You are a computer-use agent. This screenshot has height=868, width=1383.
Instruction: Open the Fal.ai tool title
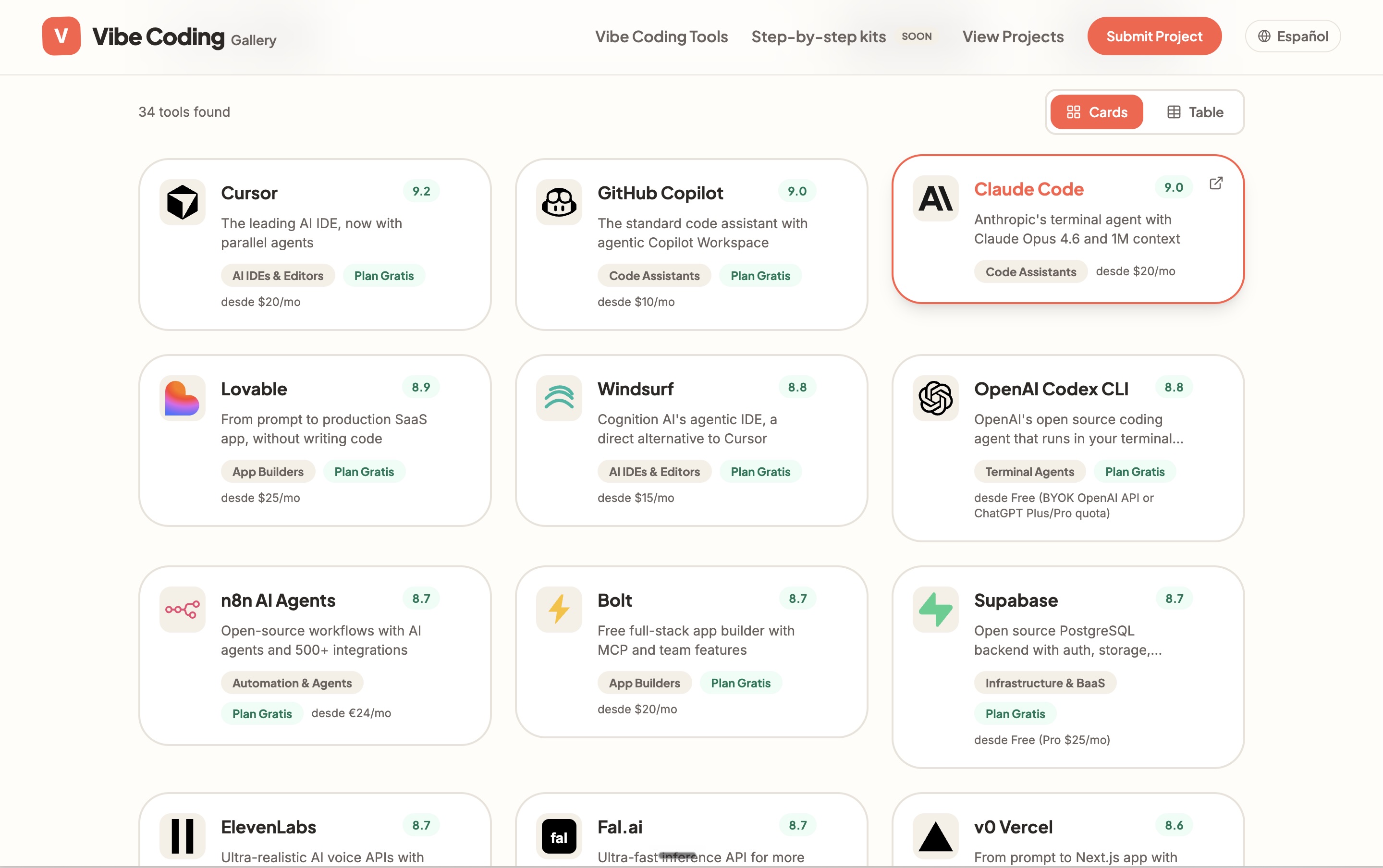620,827
